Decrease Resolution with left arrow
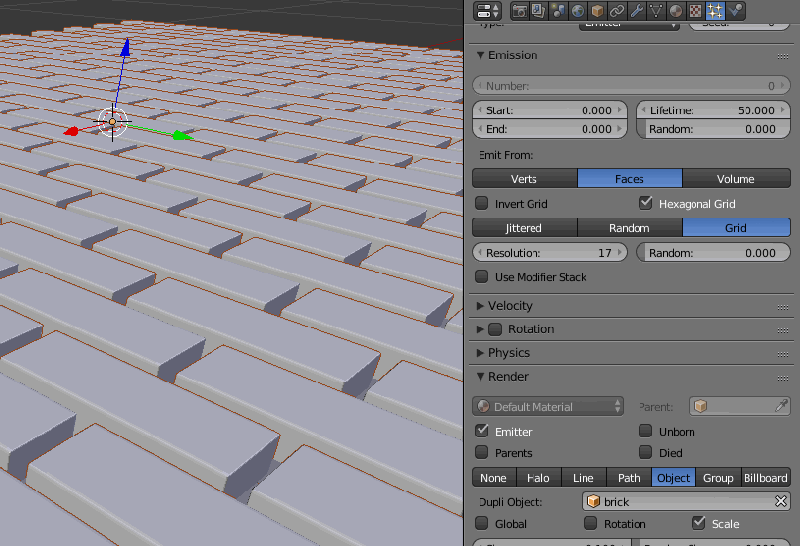 click(x=480, y=253)
